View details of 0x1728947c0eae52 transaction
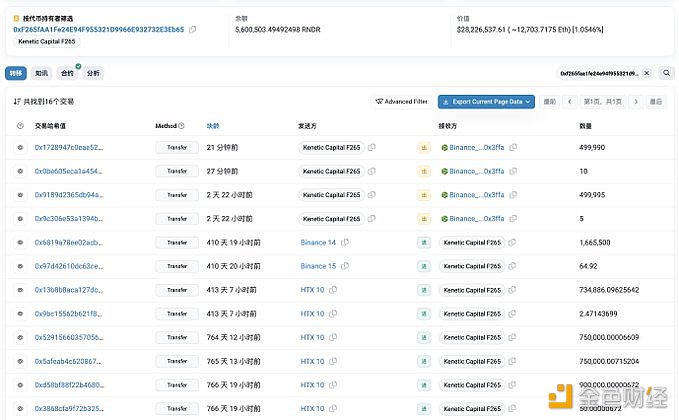The width and height of the screenshot is (679, 420). coord(20,148)
